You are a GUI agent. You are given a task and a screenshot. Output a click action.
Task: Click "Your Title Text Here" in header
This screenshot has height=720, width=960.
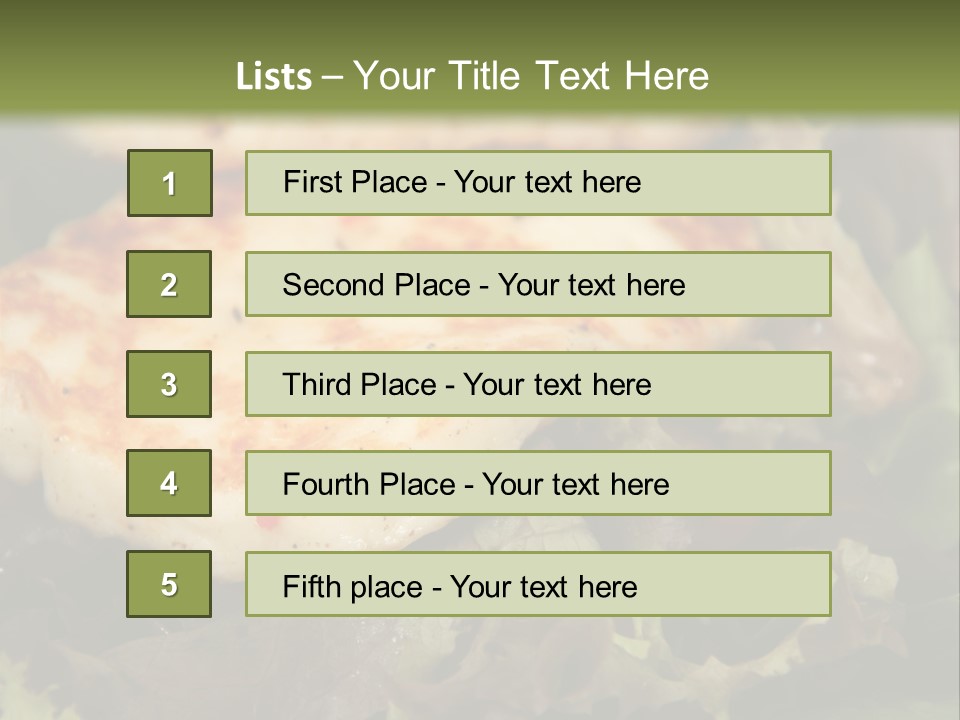(x=531, y=76)
